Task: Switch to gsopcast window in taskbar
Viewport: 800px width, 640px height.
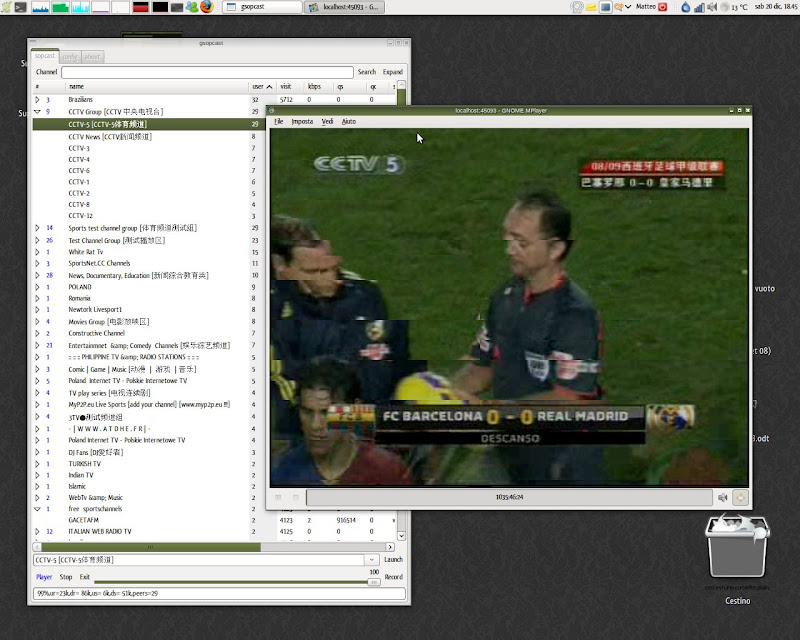Action: pos(262,7)
